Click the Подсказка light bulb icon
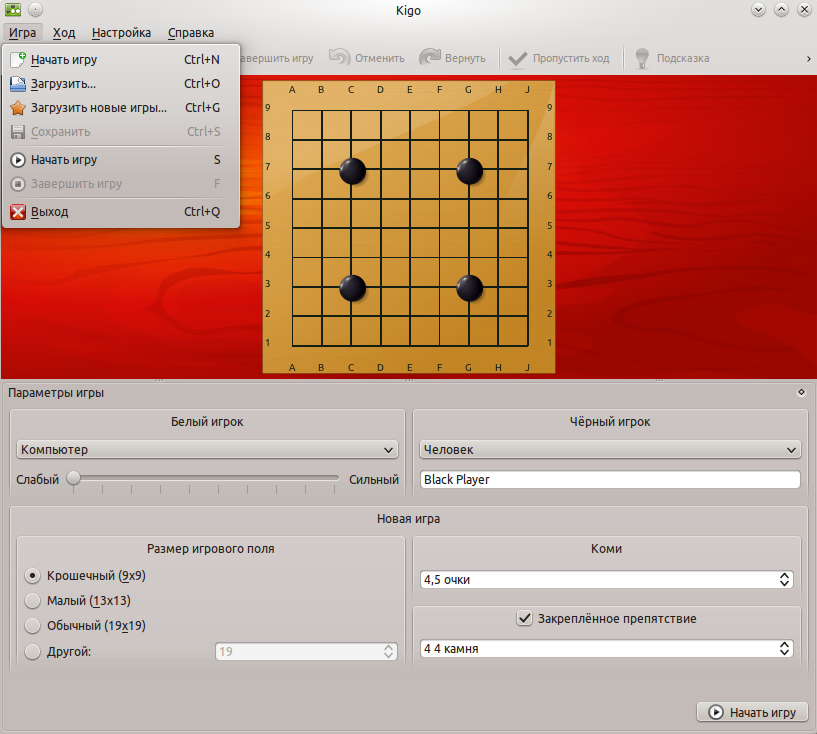This screenshot has height=734, width=817. pos(642,58)
